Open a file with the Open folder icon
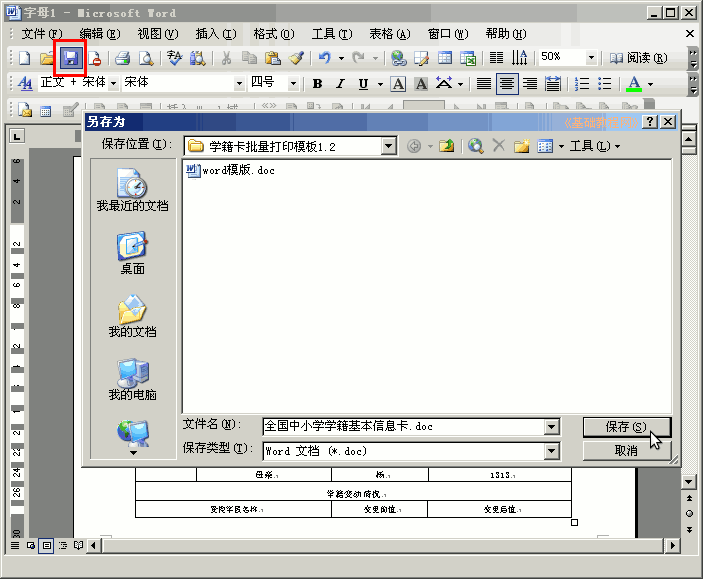This screenshot has height=579, width=703. [47, 58]
